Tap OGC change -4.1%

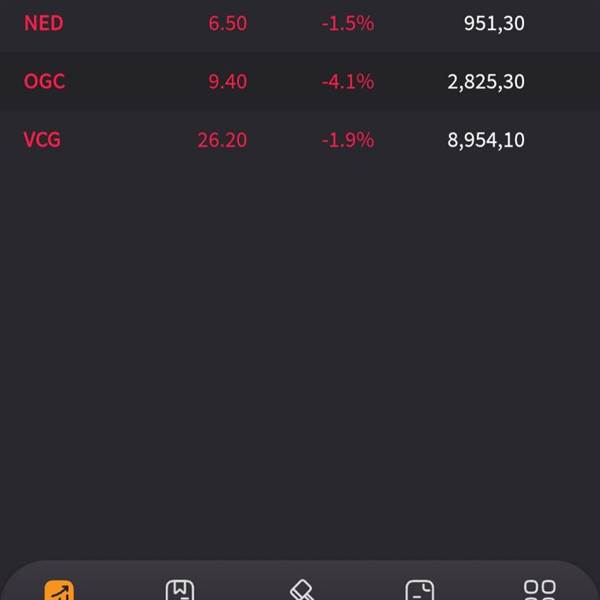(348, 82)
